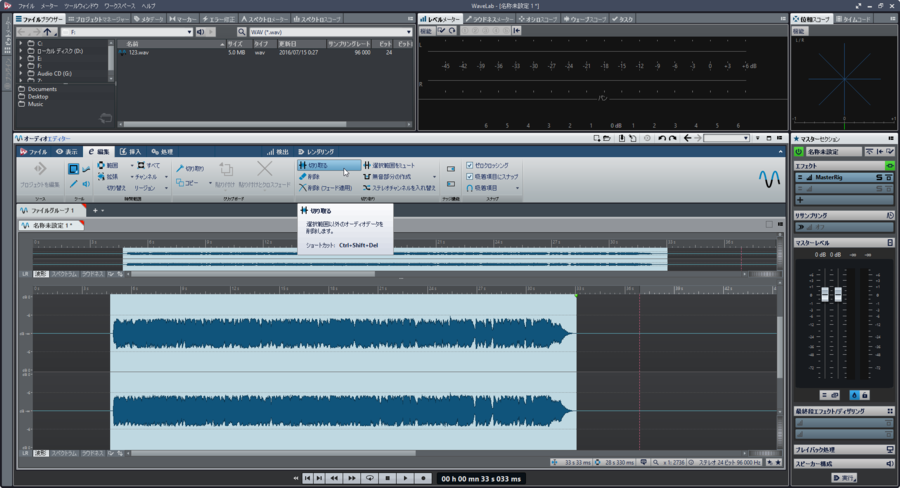The height and width of the screenshot is (488, 900).
Task: Click the 名前 column header in the file list
Action: tap(171, 44)
